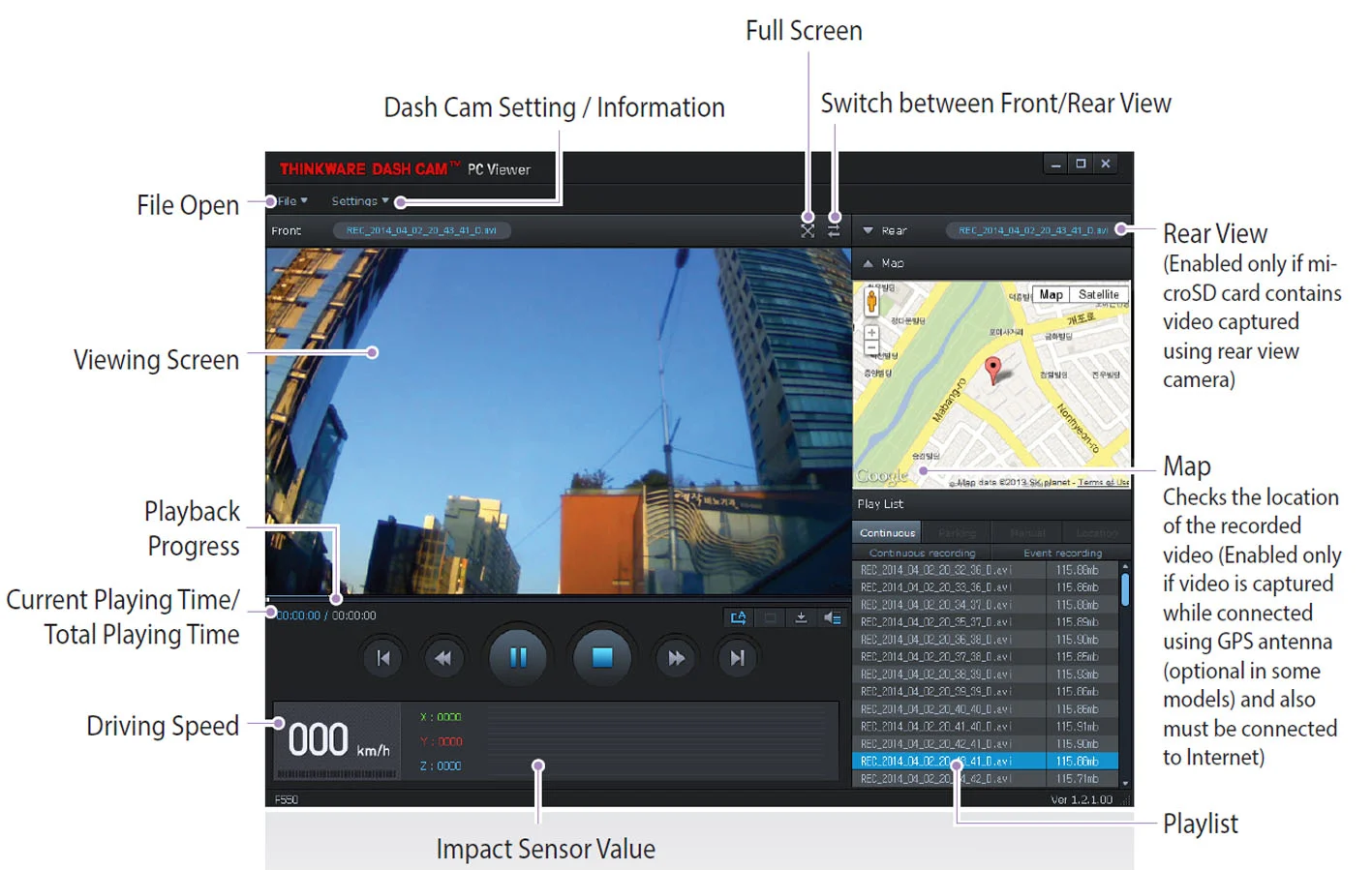Select REC_2014_04_02_20_33_36_D.avi in the playlist

point(986,587)
